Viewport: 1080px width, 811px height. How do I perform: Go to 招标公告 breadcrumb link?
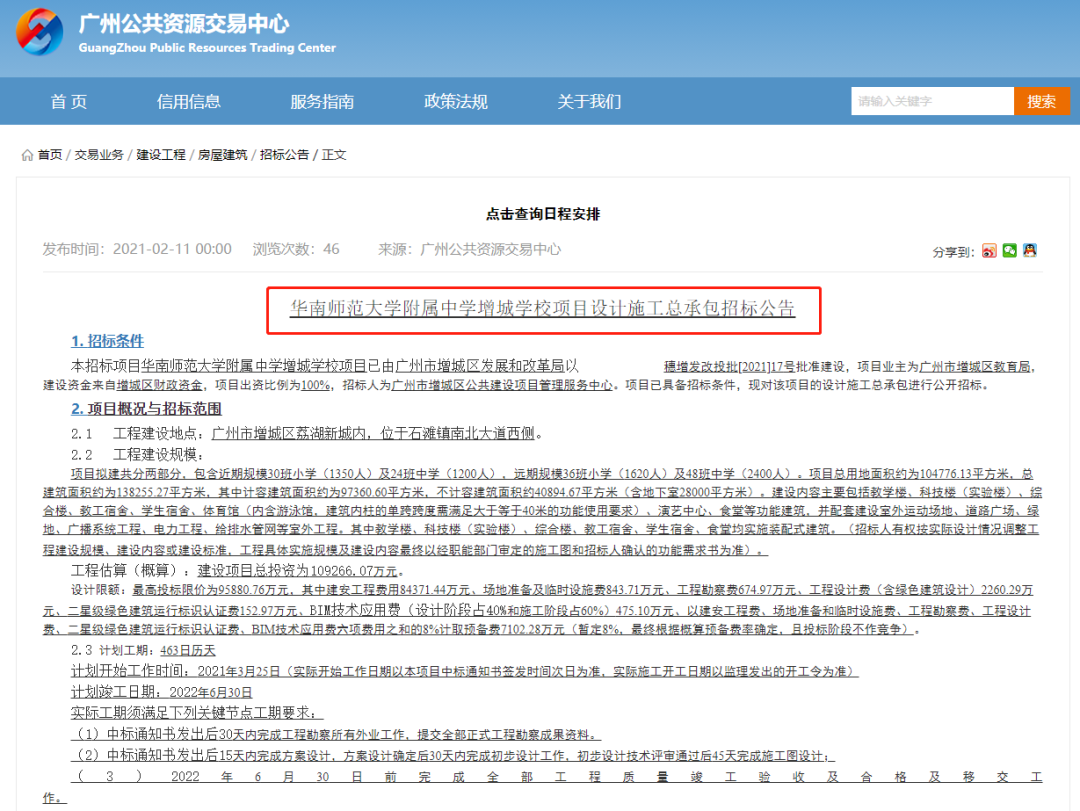click(x=284, y=155)
